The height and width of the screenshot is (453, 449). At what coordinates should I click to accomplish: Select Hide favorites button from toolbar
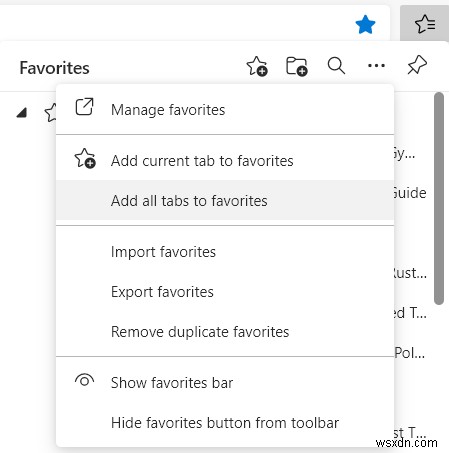225,423
